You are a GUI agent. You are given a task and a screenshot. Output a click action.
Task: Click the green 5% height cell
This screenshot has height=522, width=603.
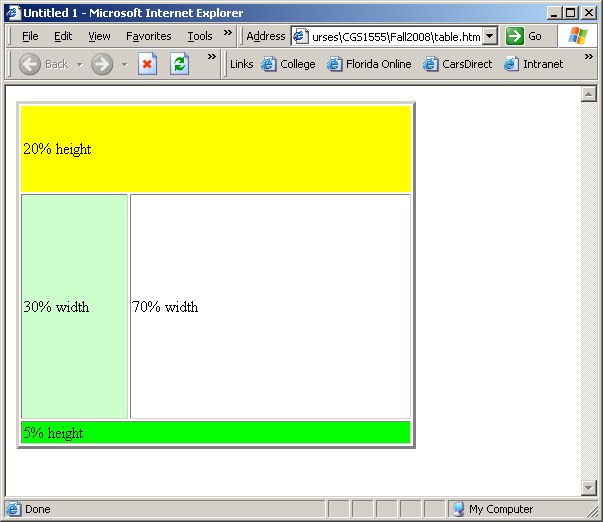216,432
